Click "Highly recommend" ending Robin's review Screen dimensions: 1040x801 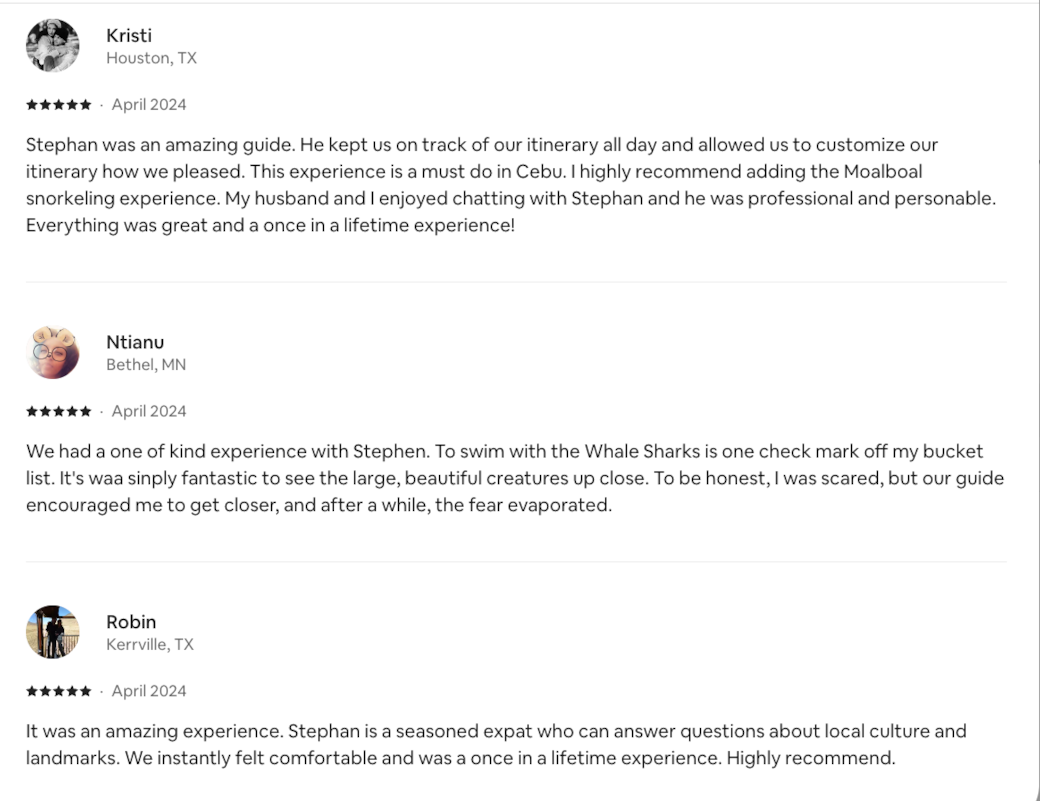click(810, 758)
